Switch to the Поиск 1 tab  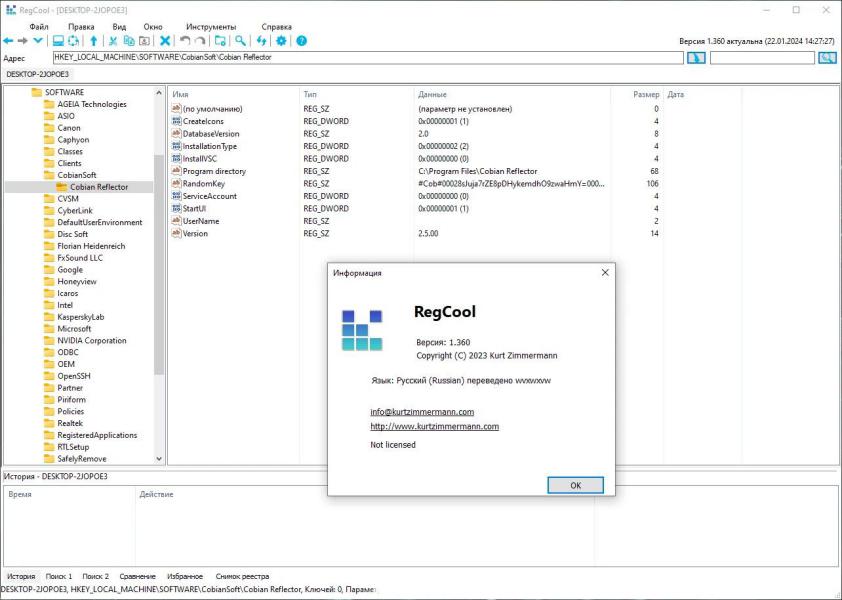click(x=59, y=576)
